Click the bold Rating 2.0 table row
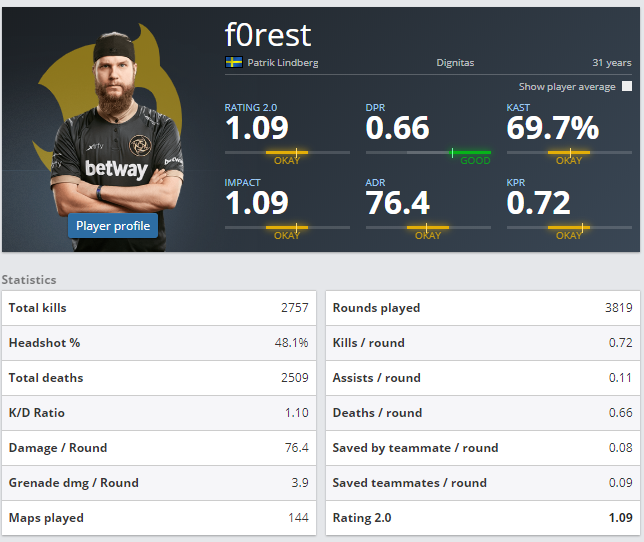Screen dimensions: 644x542 click(x=483, y=518)
